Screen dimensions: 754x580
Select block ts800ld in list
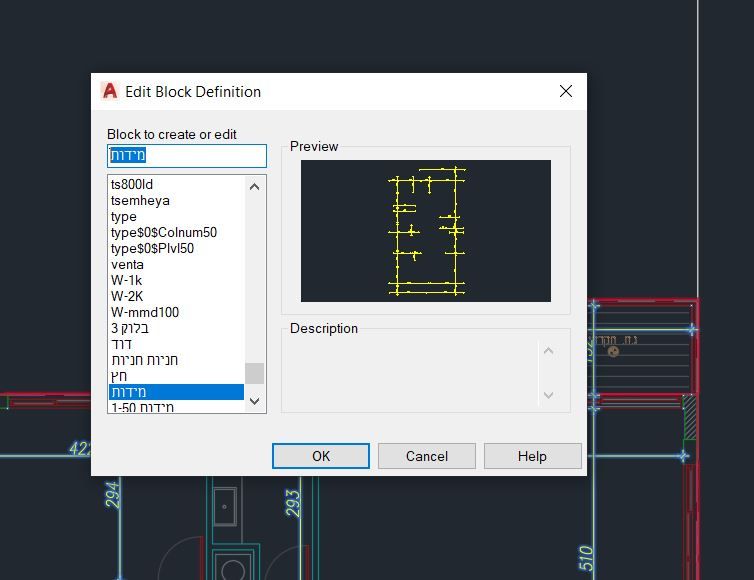[x=176, y=184]
